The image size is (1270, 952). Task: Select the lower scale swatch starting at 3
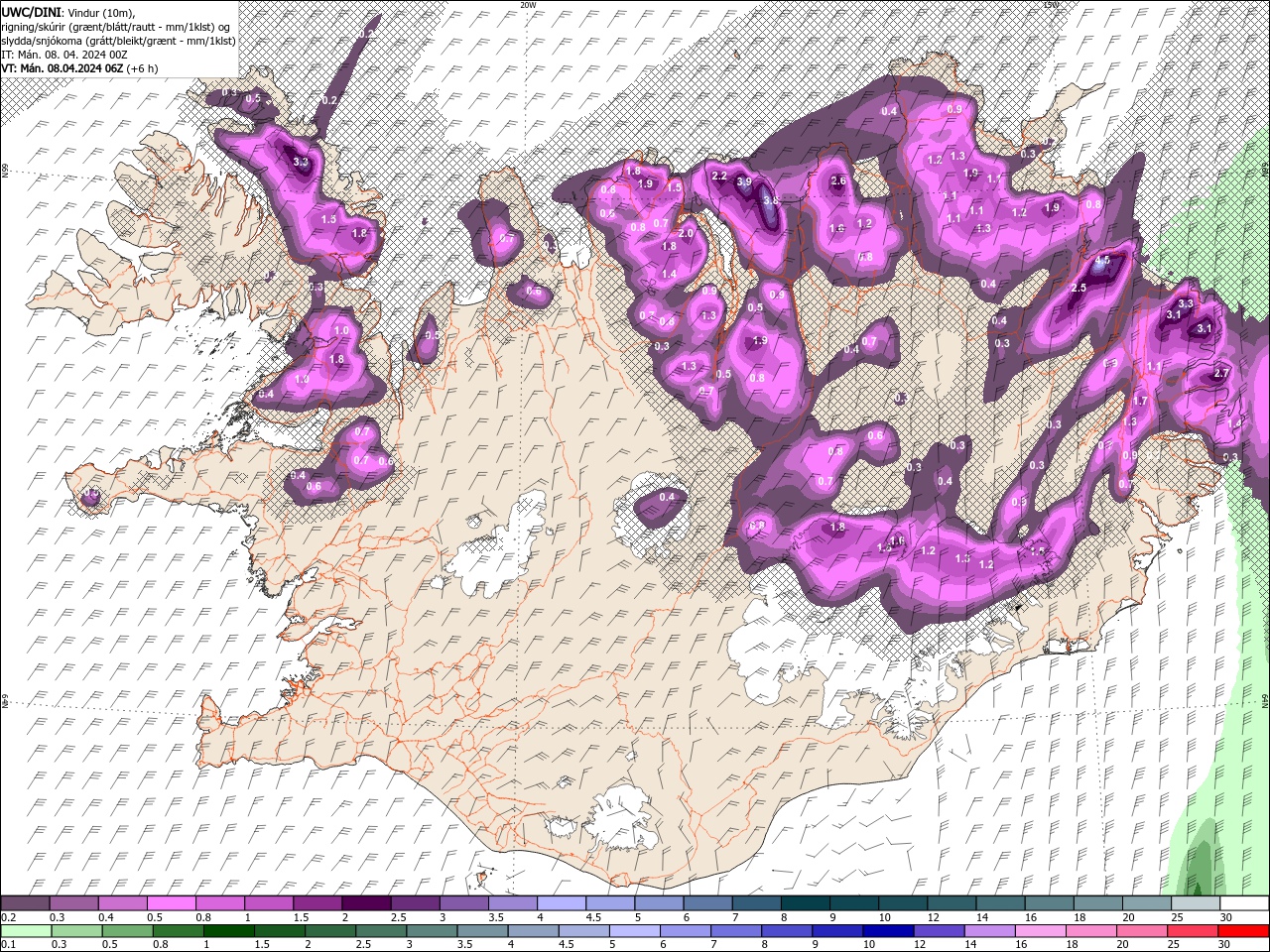(431, 931)
